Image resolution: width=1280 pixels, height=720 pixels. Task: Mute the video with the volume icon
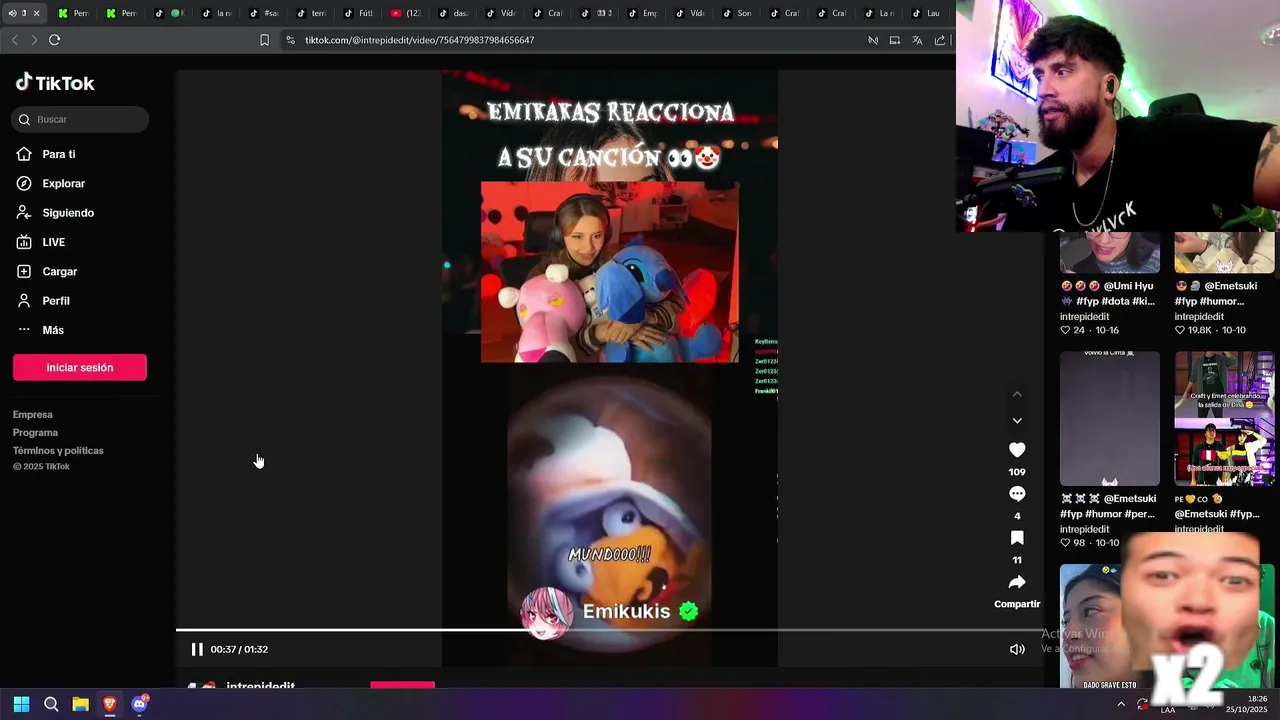pyautogui.click(x=1017, y=649)
